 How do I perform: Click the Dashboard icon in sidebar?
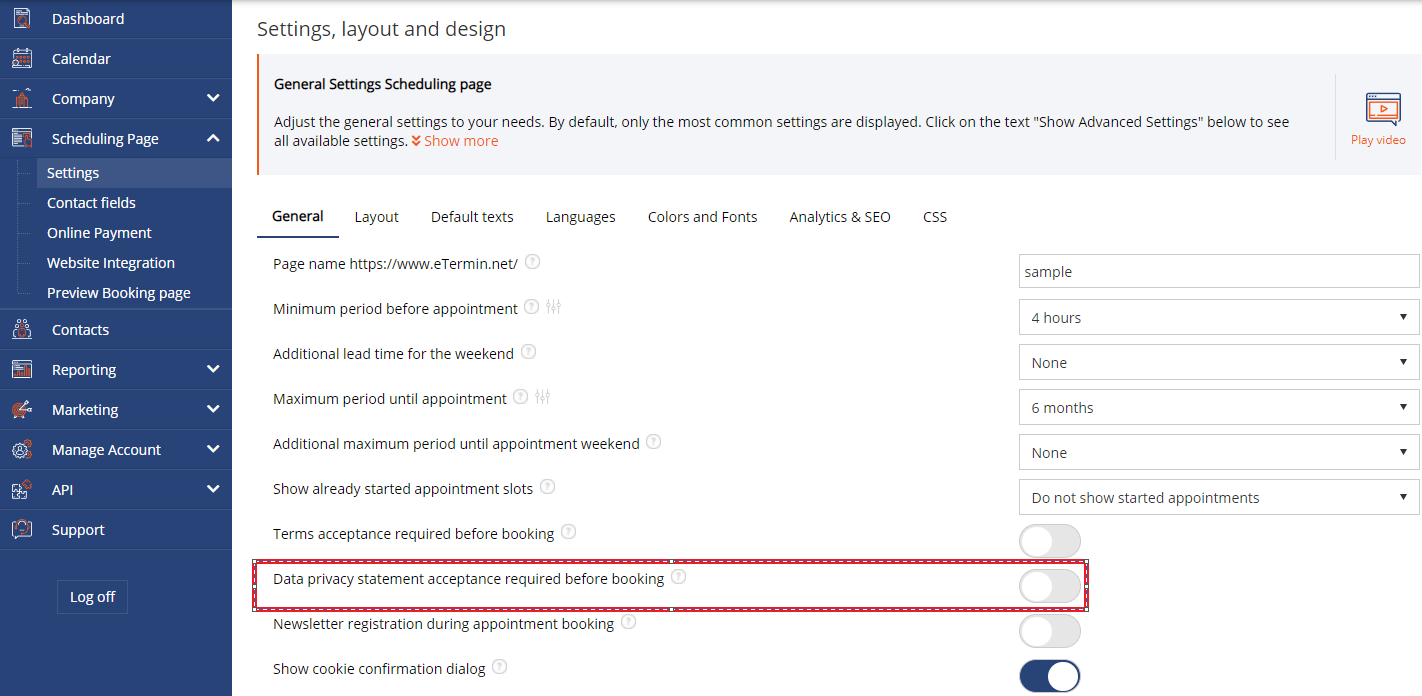[x=22, y=18]
